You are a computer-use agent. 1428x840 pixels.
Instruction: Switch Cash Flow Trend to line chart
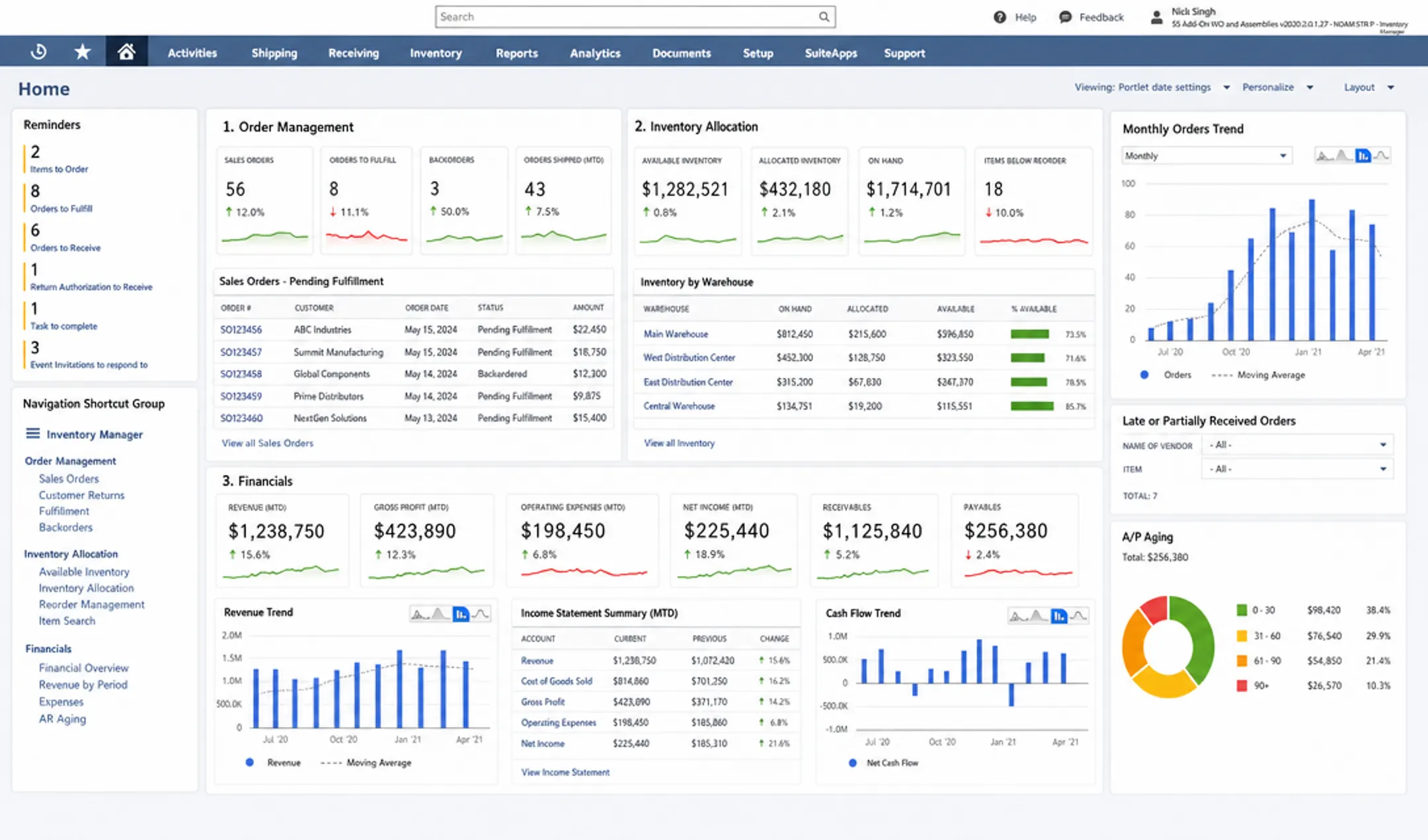point(1078,616)
